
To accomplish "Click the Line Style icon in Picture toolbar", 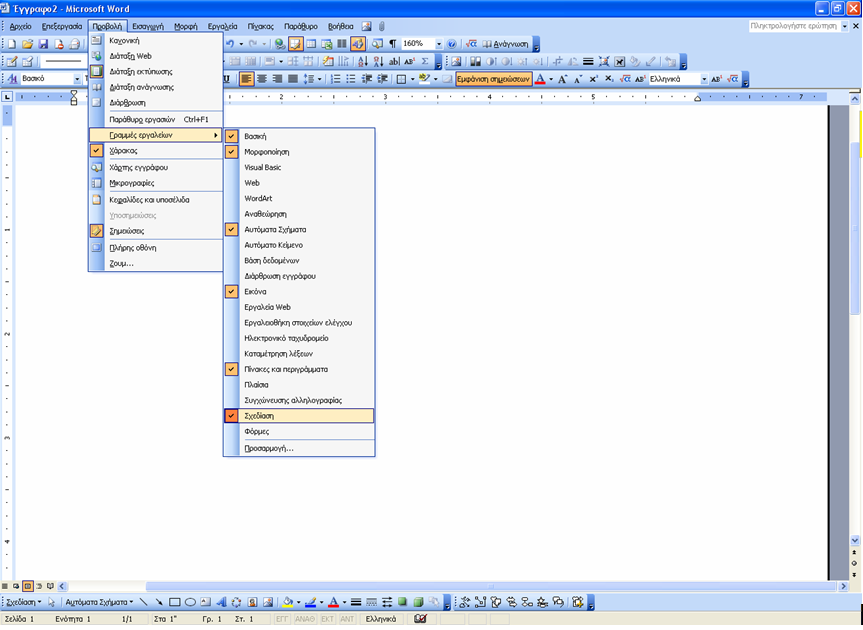I will click(x=588, y=61).
